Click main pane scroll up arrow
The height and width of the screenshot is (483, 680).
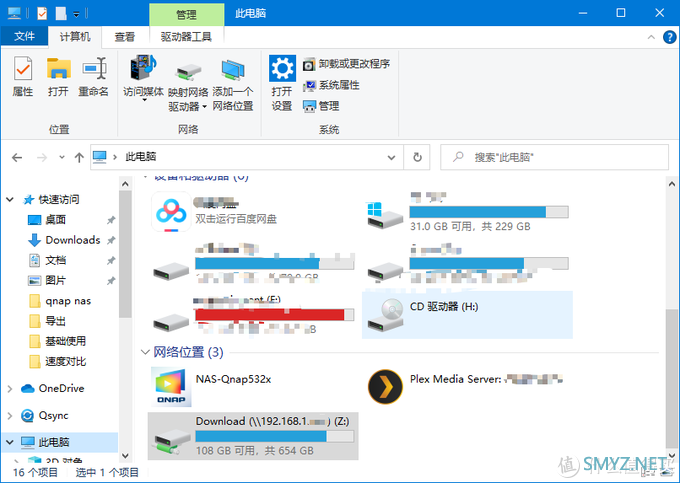tap(672, 184)
